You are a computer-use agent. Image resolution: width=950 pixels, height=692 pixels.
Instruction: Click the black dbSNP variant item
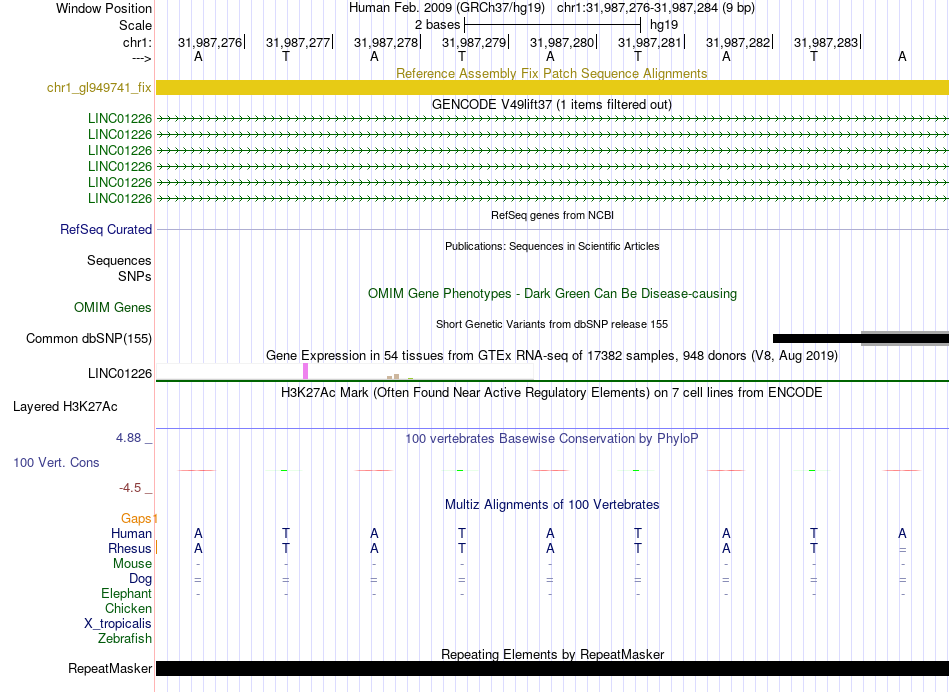tap(817, 338)
